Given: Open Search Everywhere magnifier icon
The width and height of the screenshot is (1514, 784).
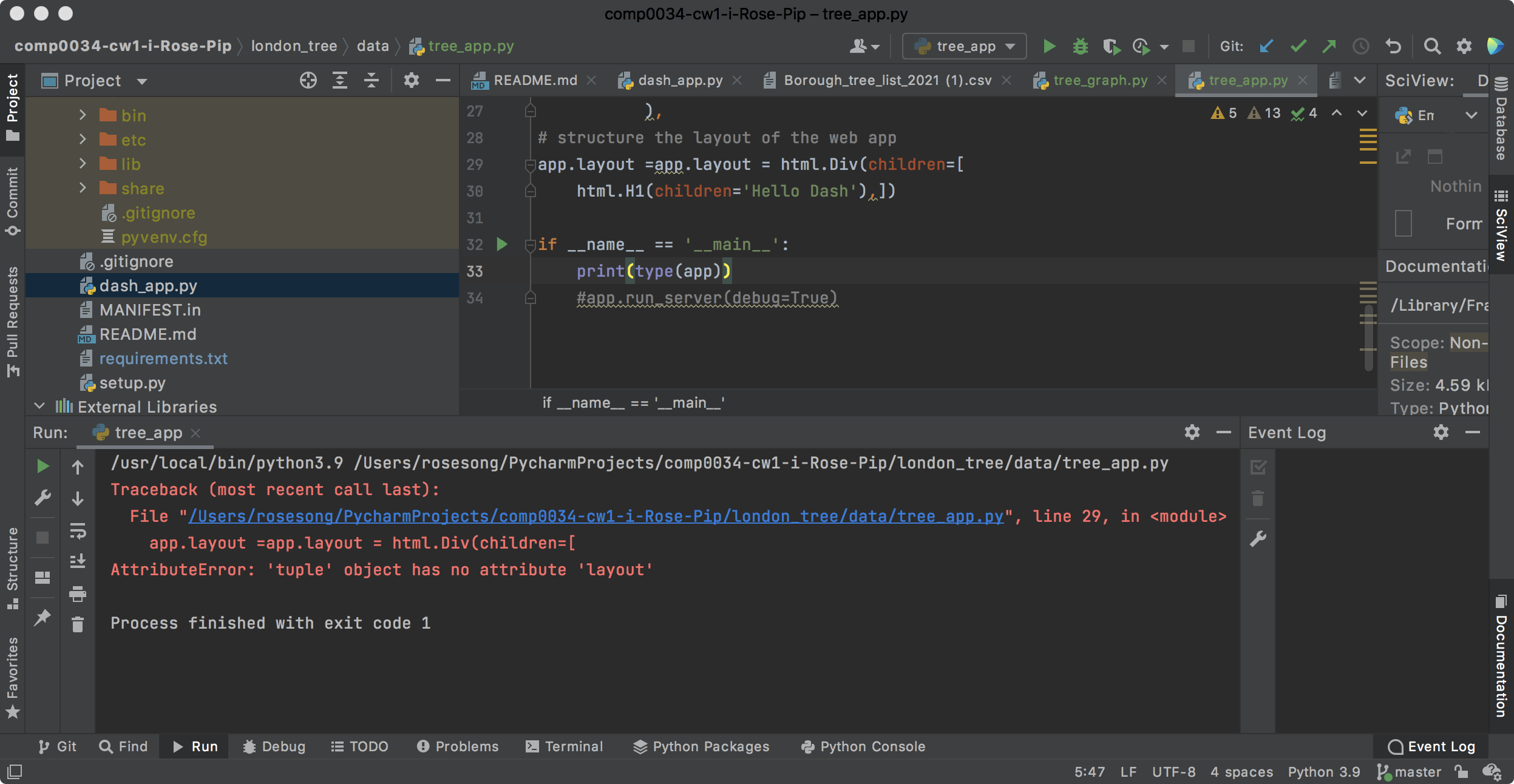Looking at the screenshot, I should [1432, 46].
